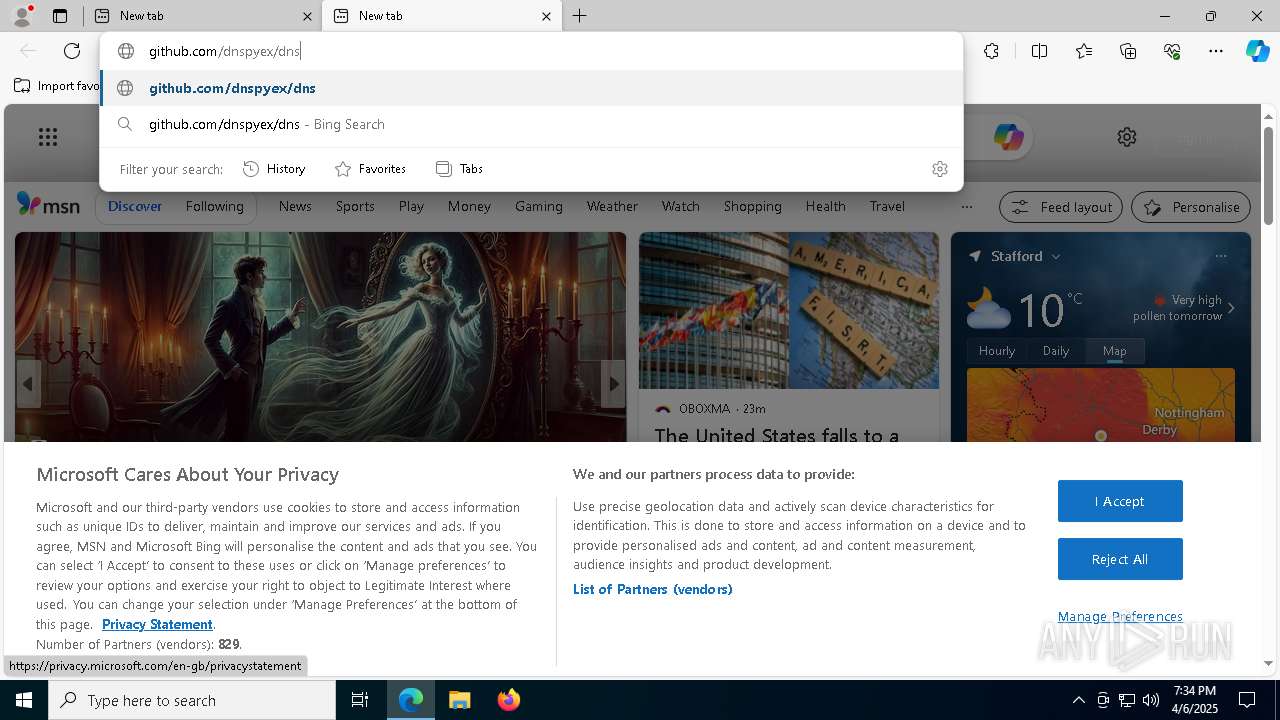Open the Health category

[x=825, y=206]
